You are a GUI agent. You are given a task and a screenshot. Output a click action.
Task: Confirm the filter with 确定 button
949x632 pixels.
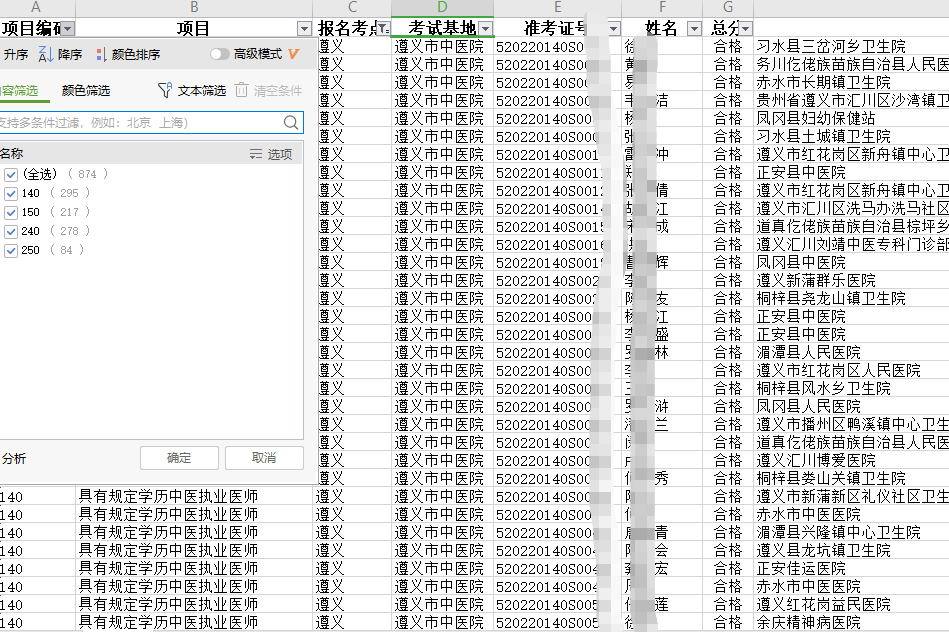tap(179, 457)
